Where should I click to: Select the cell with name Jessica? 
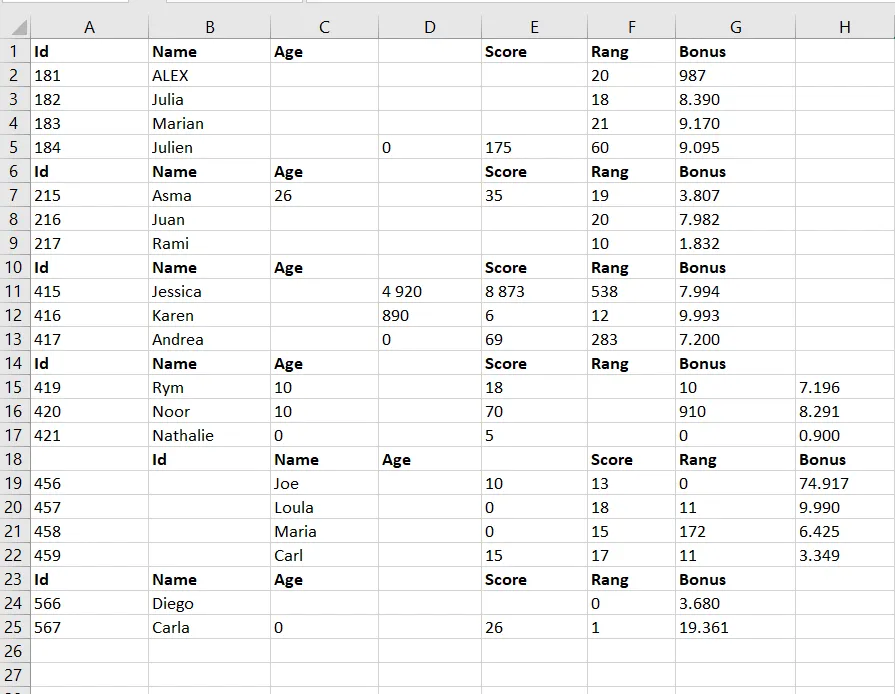(177, 291)
